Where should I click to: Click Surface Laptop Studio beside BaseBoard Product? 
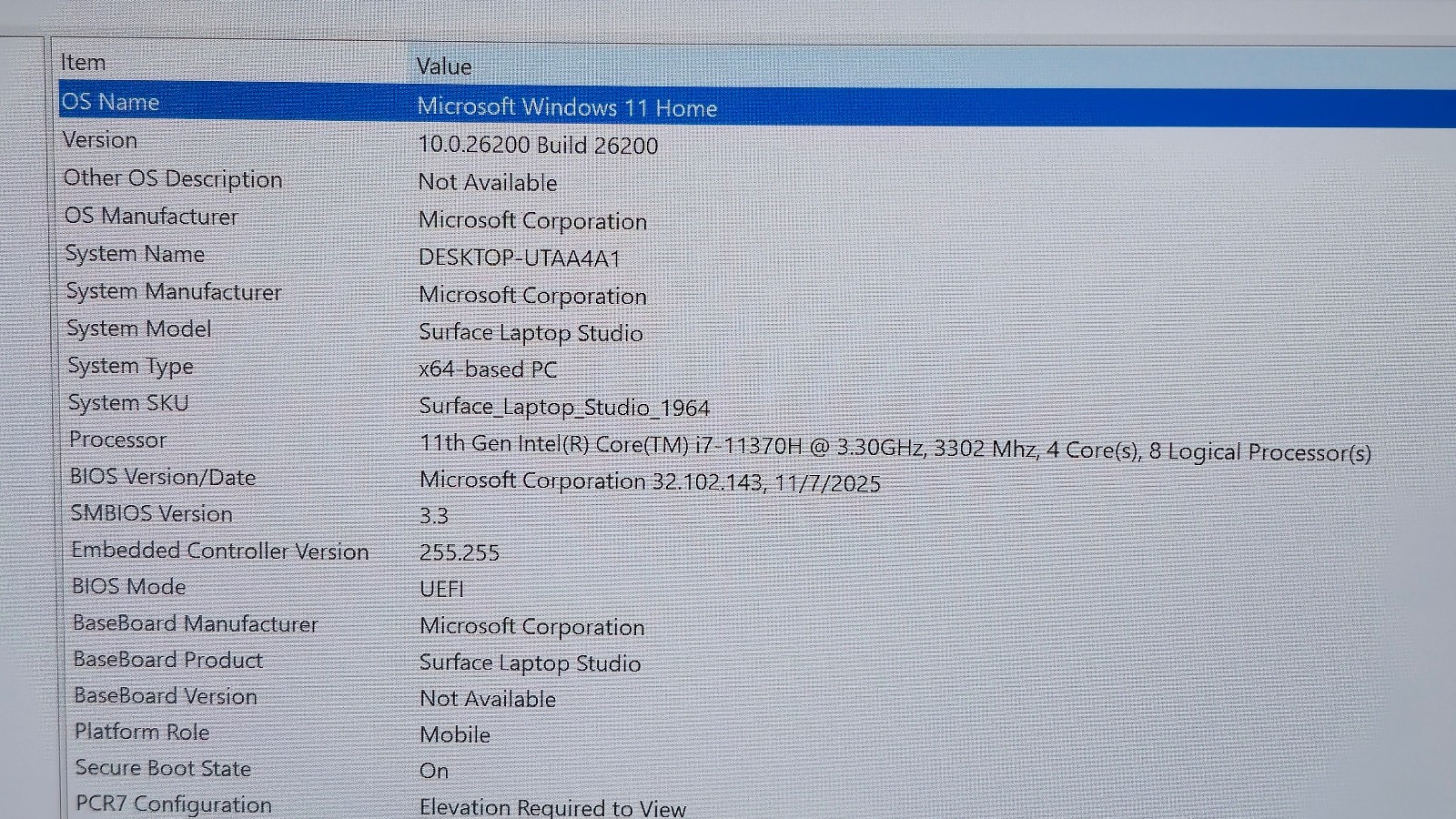[531, 663]
